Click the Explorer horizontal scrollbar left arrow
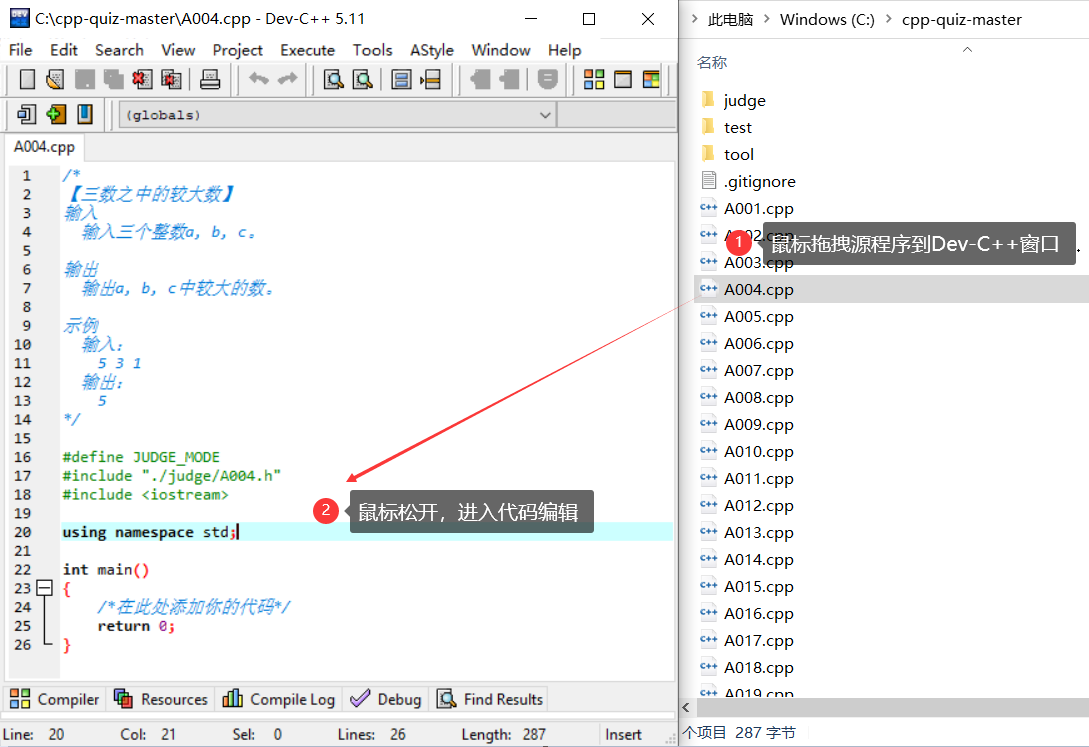This screenshot has width=1089, height=747. pos(686,707)
